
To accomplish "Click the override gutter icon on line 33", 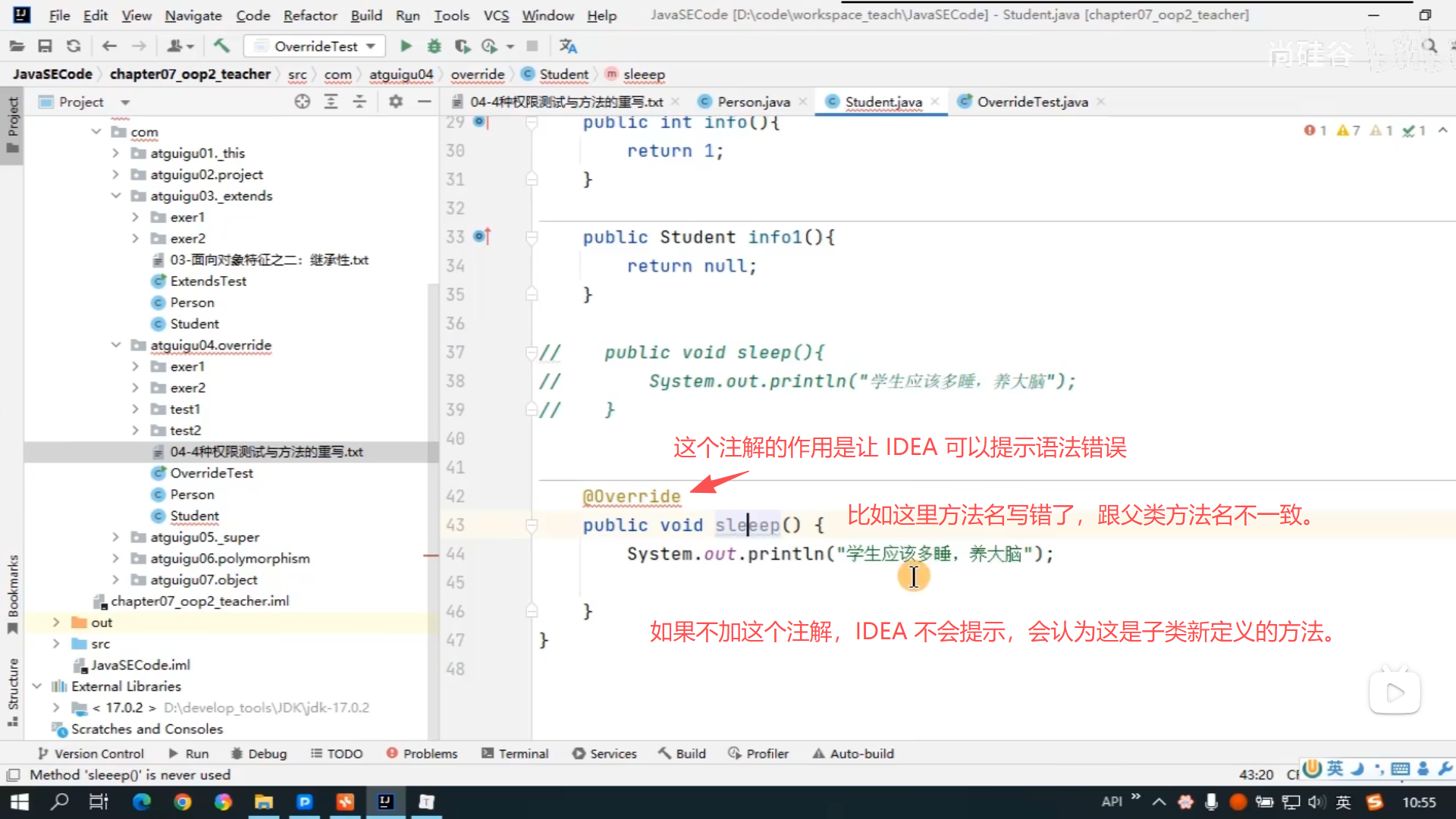I will coord(481,237).
